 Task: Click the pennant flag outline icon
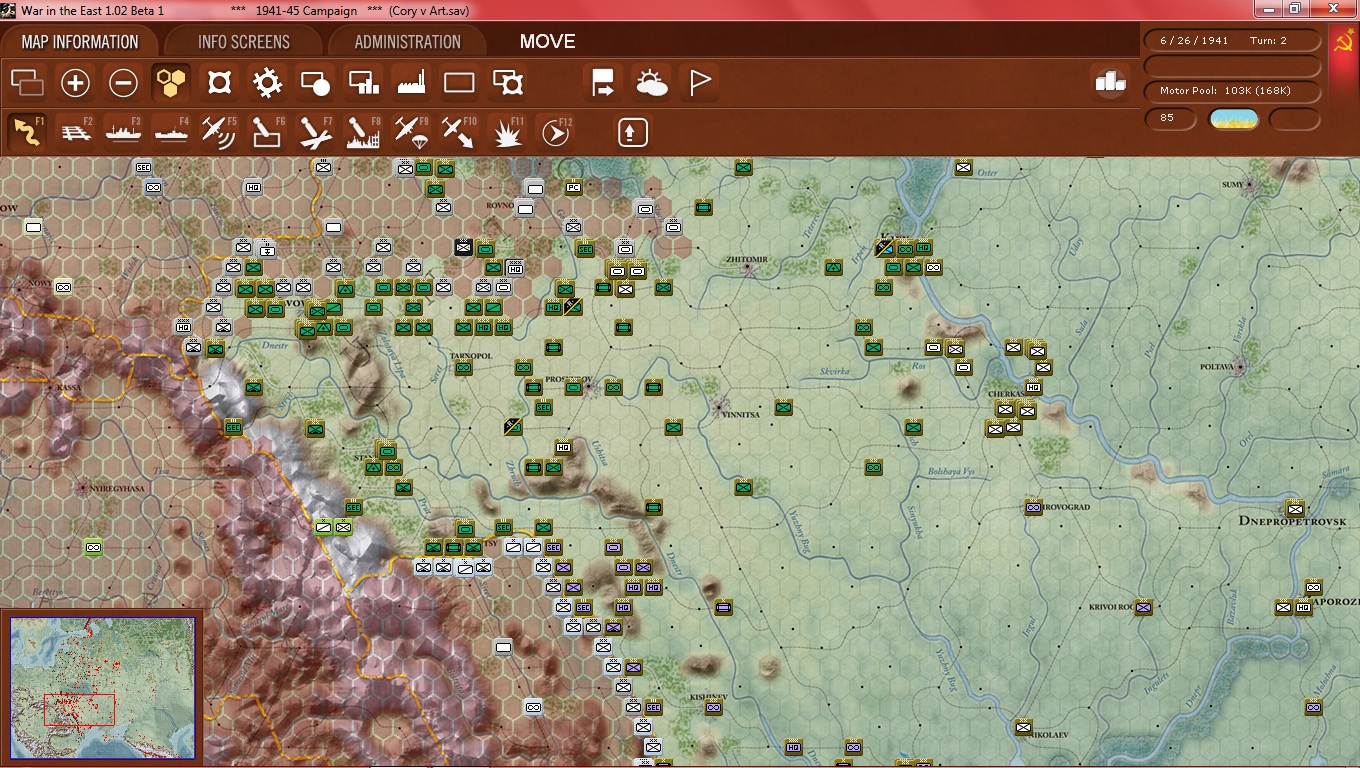coord(700,82)
